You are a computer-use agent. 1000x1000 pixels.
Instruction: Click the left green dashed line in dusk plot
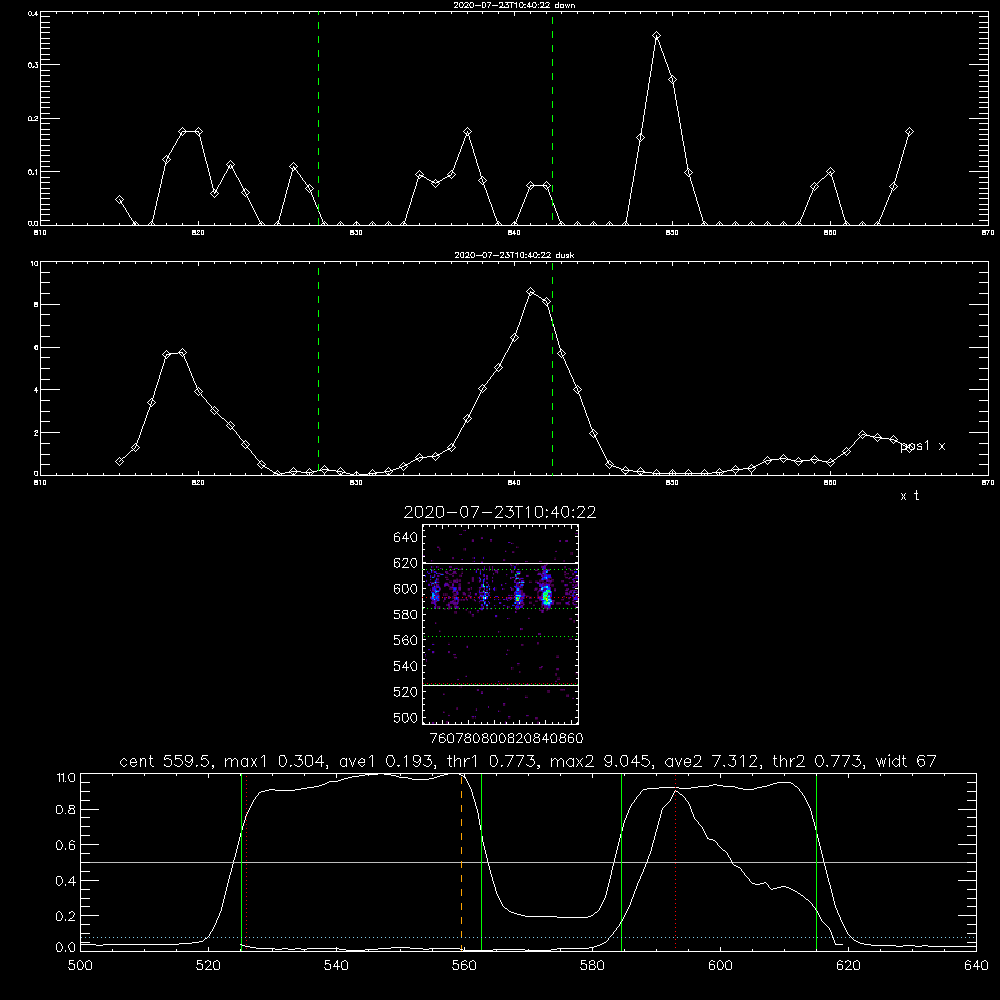(318, 369)
